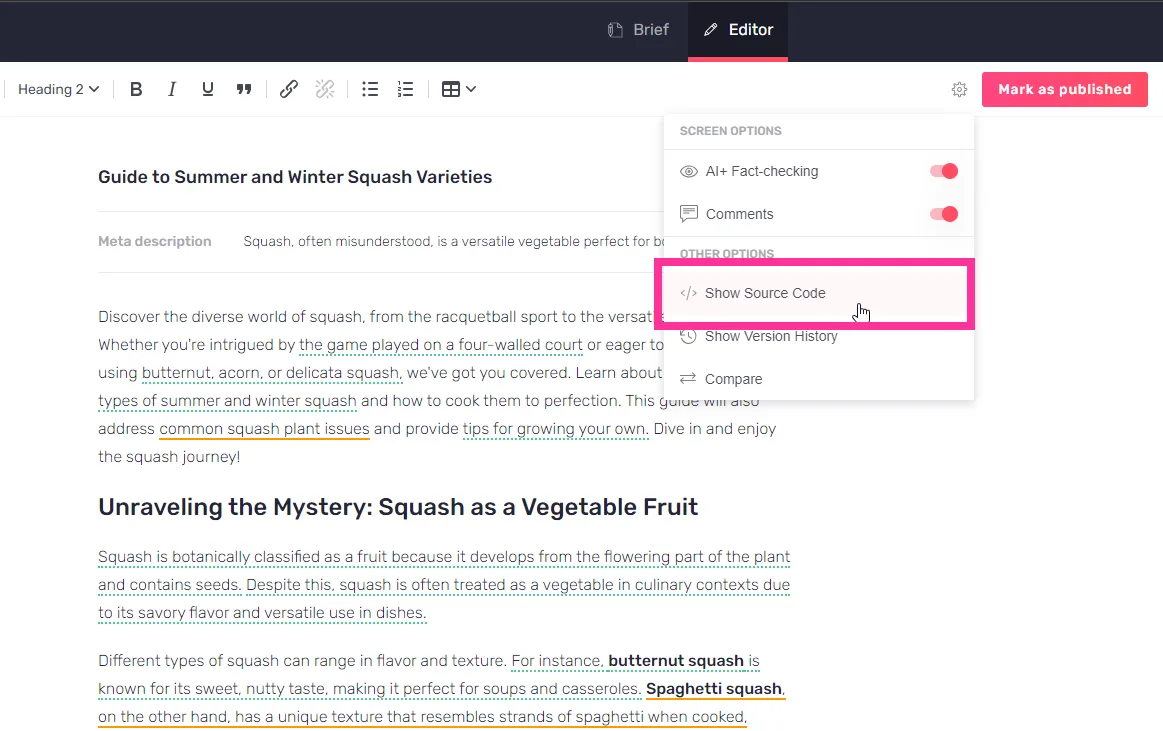Open the table insert dropdown
The height and width of the screenshot is (731, 1163).
458,90
